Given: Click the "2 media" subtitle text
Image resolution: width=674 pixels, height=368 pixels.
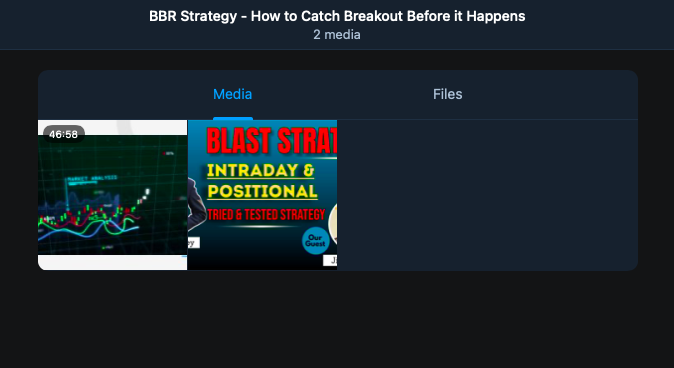Looking at the screenshot, I should pos(337,35).
